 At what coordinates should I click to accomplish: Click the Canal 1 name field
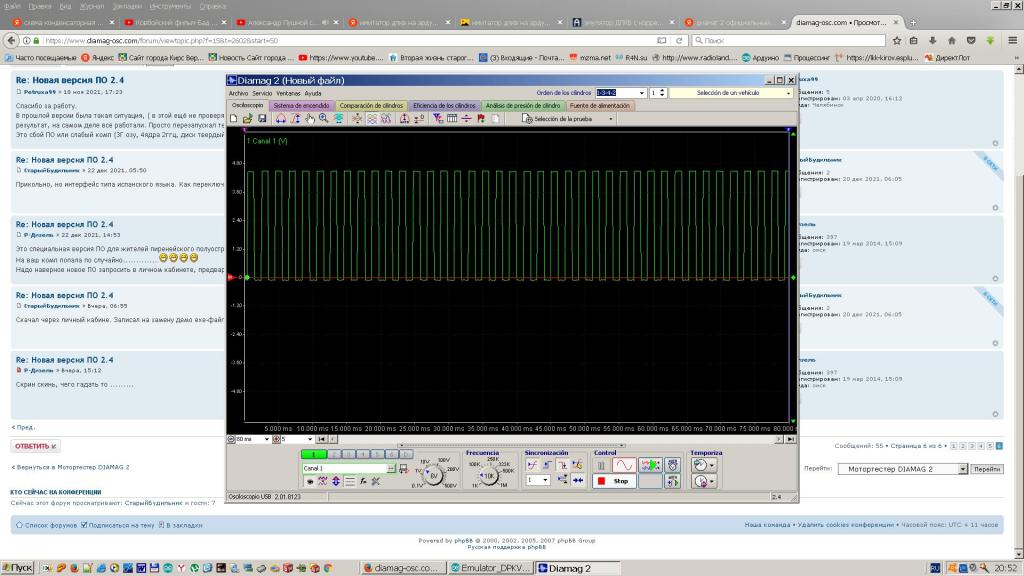point(345,468)
